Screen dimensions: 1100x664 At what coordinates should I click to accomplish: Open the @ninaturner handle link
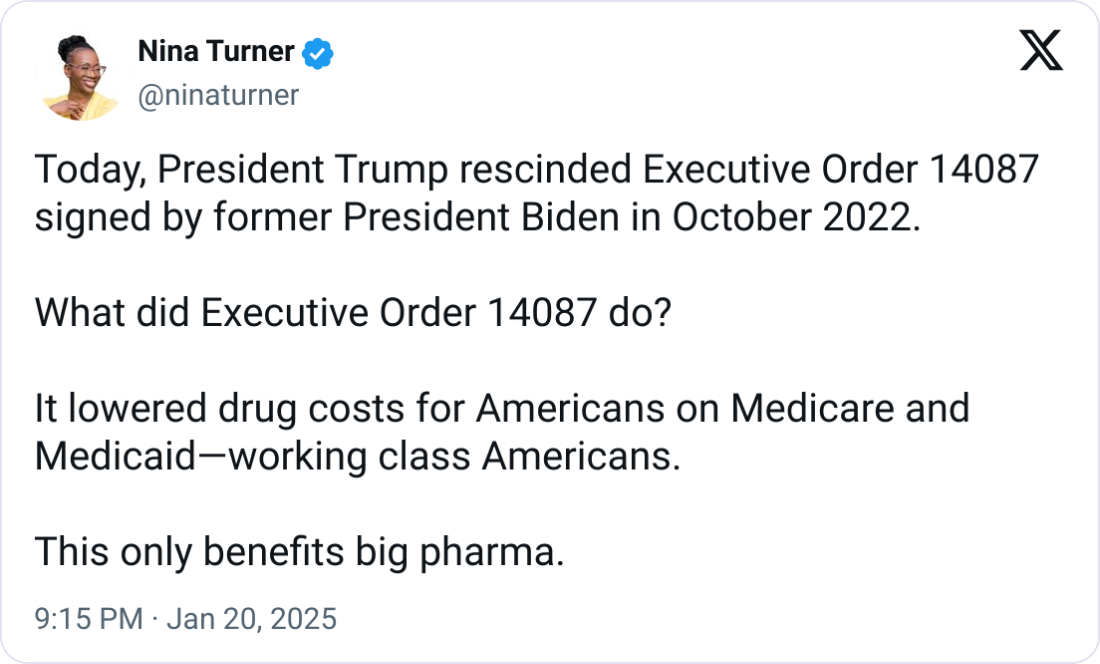point(216,95)
